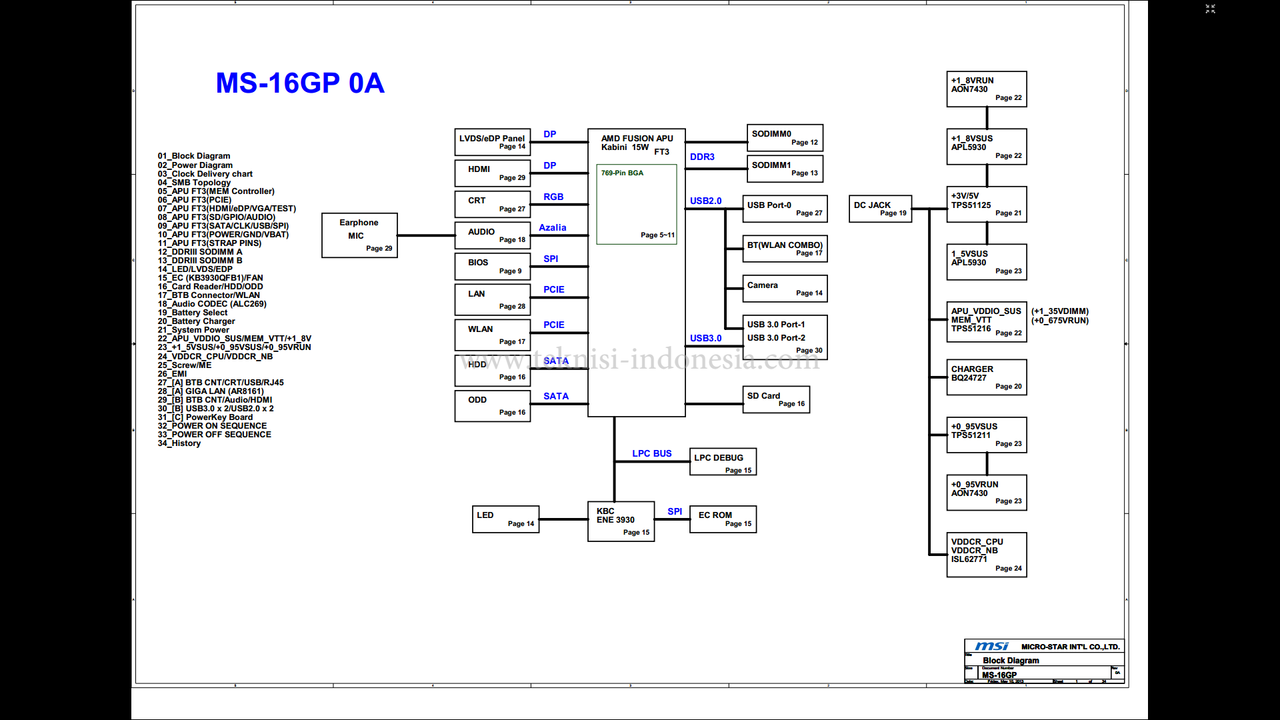Click 'APU_VDDIO_SUS MEM_VTT TPS51216' block

tap(987, 322)
